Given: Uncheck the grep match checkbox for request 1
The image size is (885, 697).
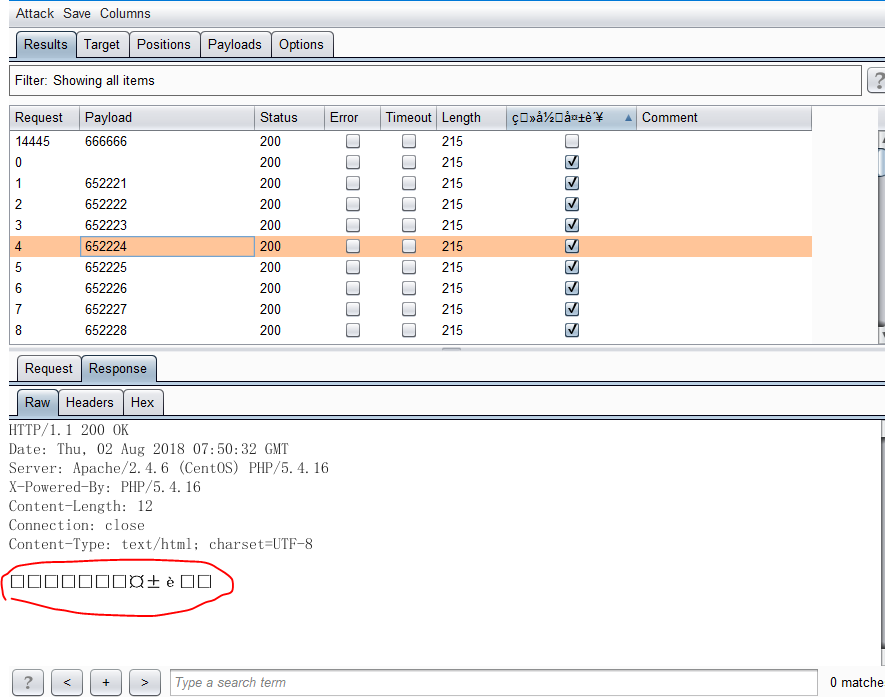Looking at the screenshot, I should point(572,183).
